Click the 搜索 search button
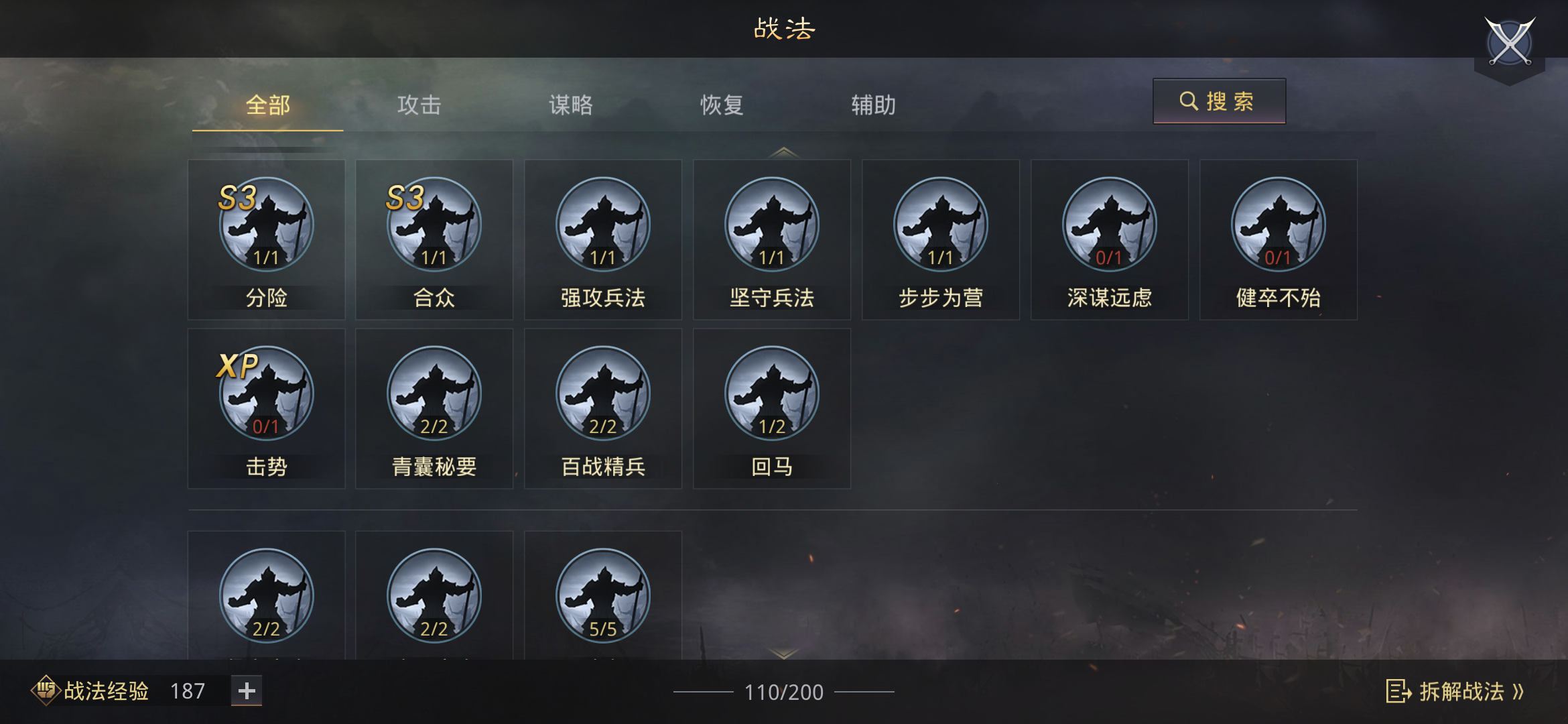This screenshot has width=1568, height=724. click(1219, 101)
